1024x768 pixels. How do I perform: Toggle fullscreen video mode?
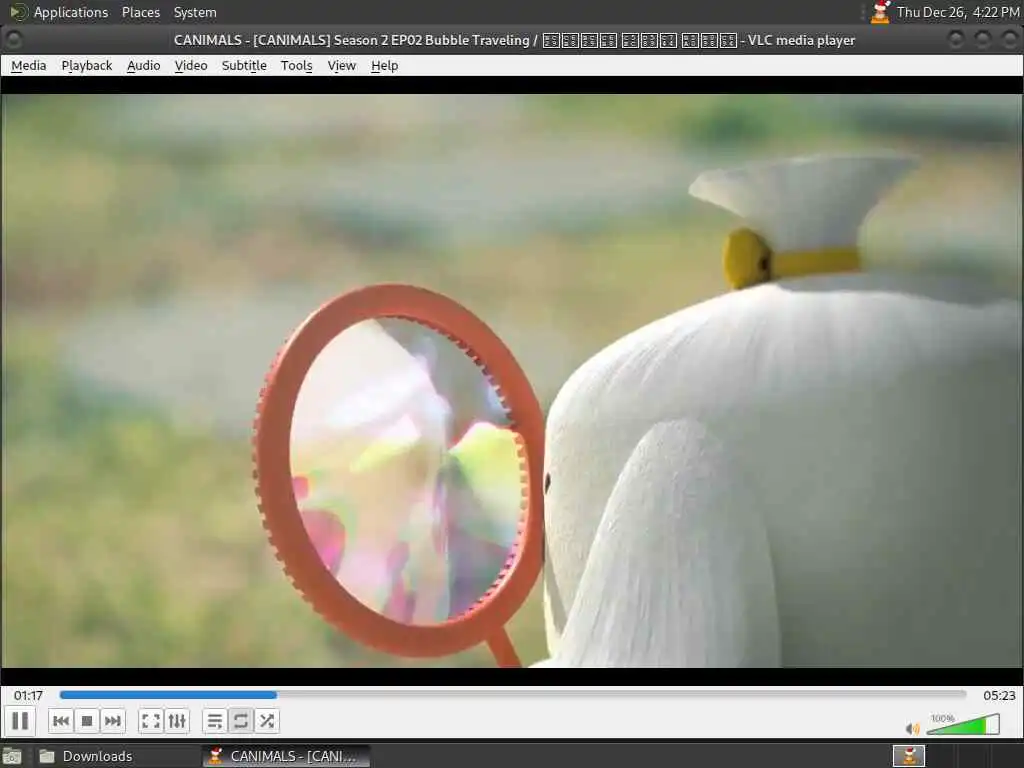click(x=151, y=721)
